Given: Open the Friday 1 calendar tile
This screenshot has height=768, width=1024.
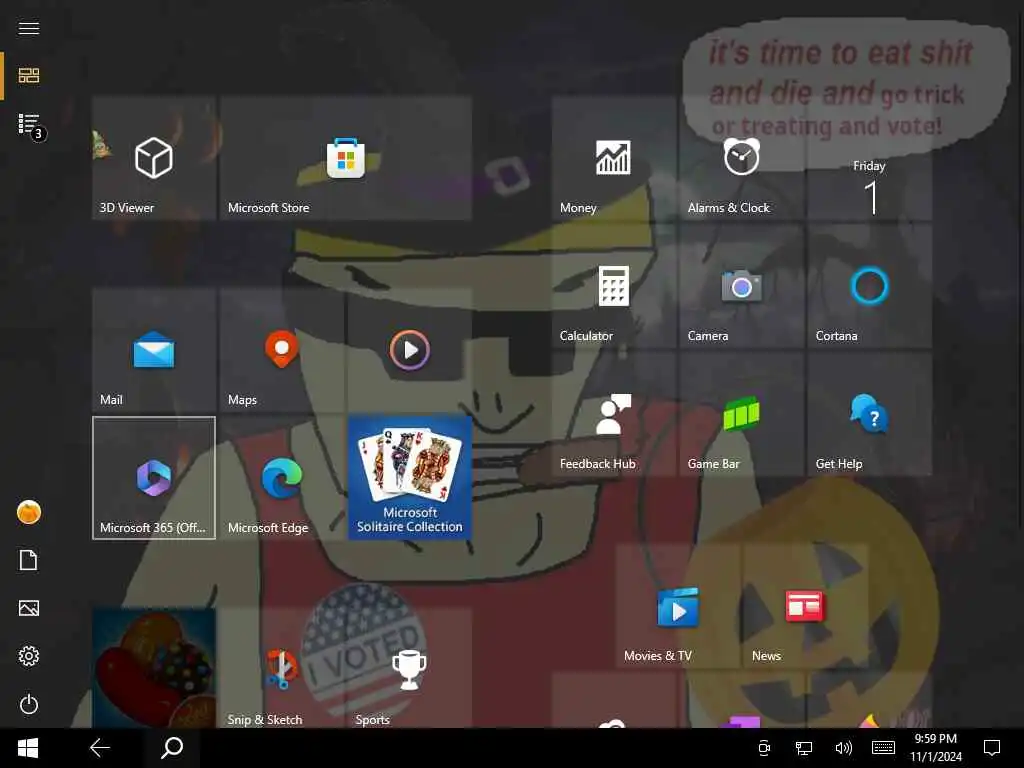Looking at the screenshot, I should click(x=870, y=158).
